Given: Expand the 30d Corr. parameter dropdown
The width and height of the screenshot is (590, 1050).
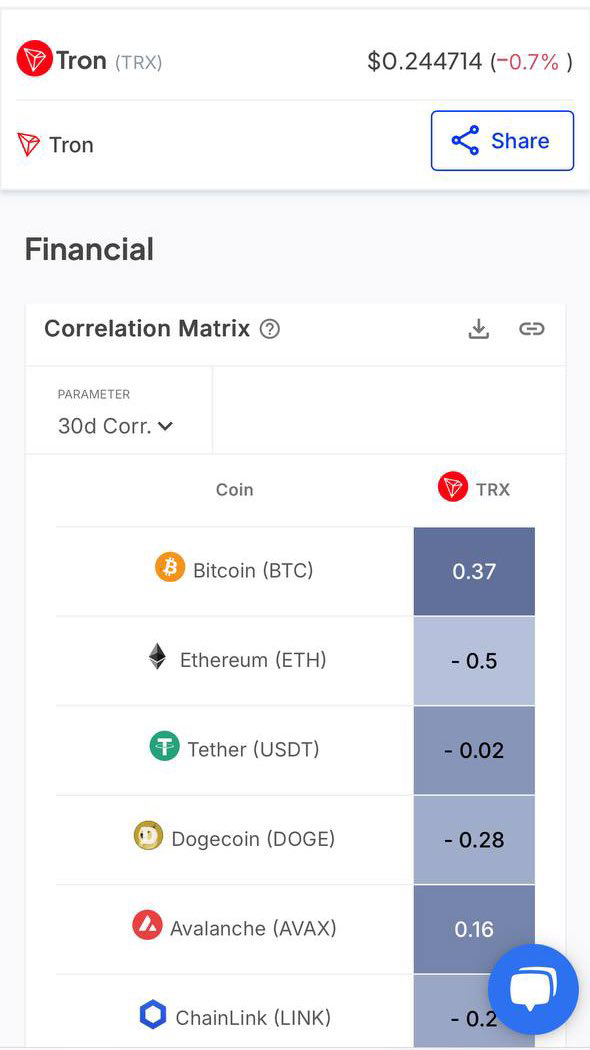Looking at the screenshot, I should coord(116,426).
